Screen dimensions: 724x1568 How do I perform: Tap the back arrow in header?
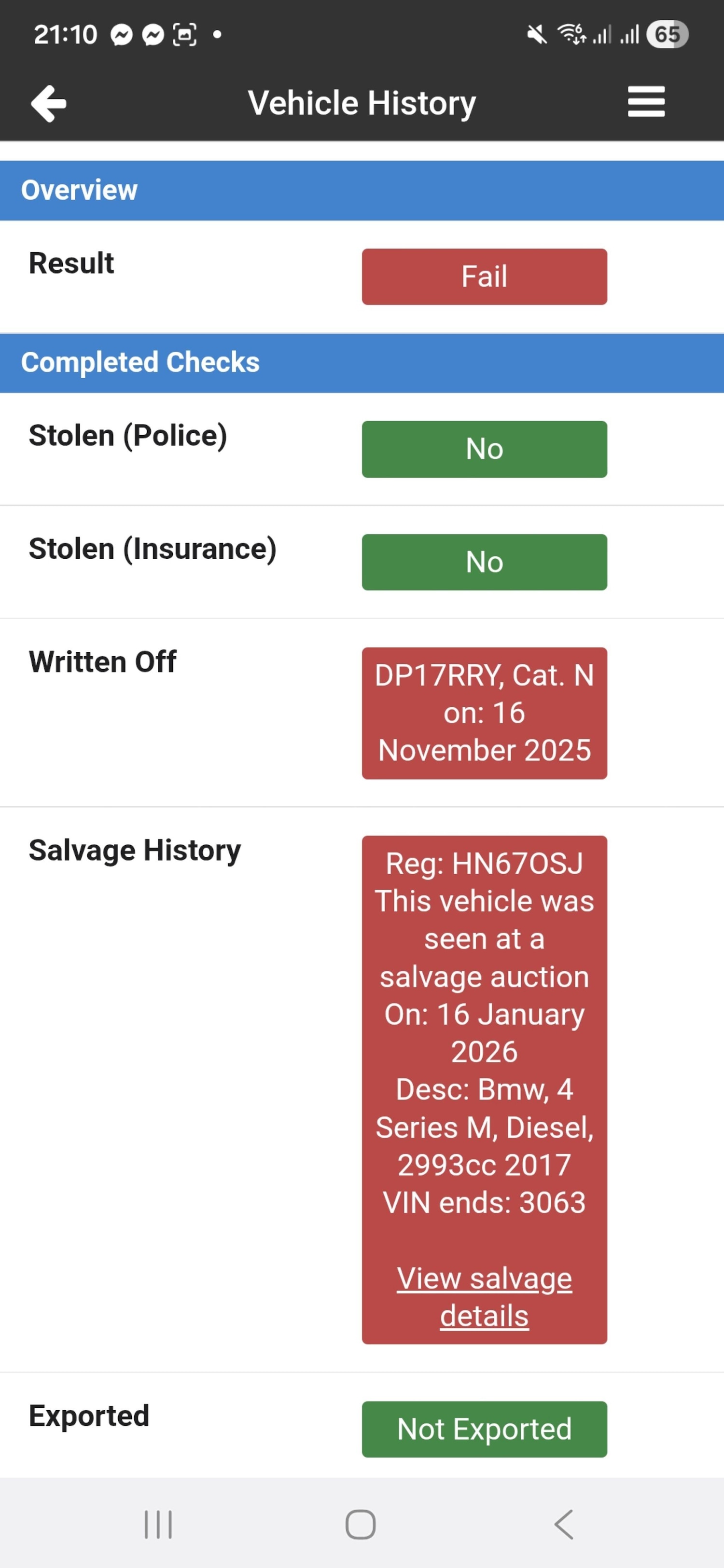(49, 103)
